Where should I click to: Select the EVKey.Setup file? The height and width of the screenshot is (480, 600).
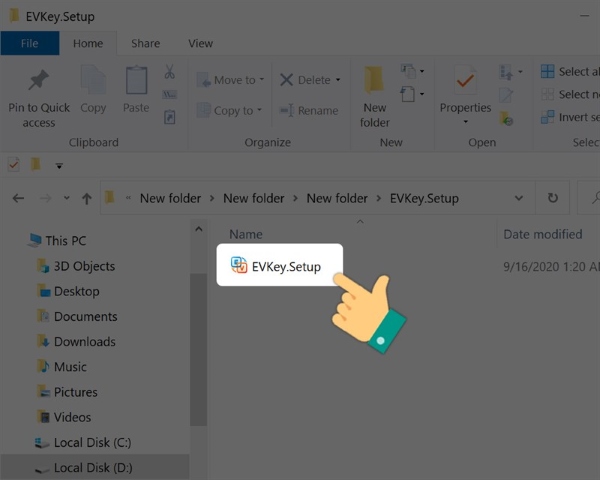286,266
